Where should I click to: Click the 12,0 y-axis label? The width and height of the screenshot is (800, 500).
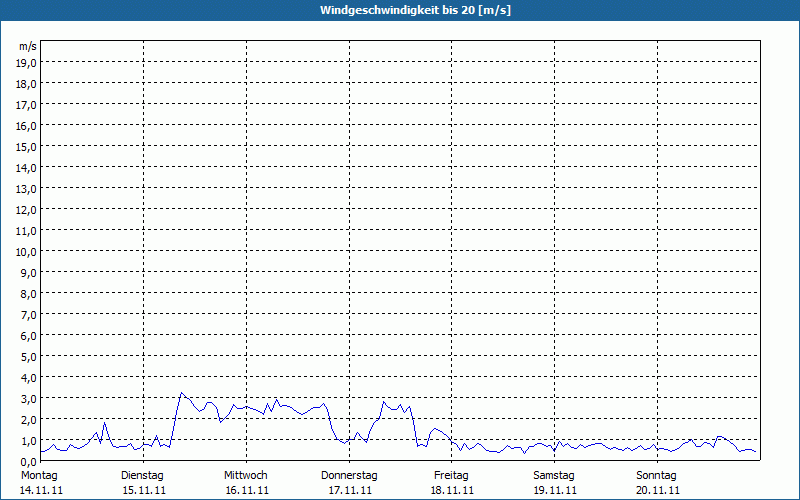[x=26, y=210]
